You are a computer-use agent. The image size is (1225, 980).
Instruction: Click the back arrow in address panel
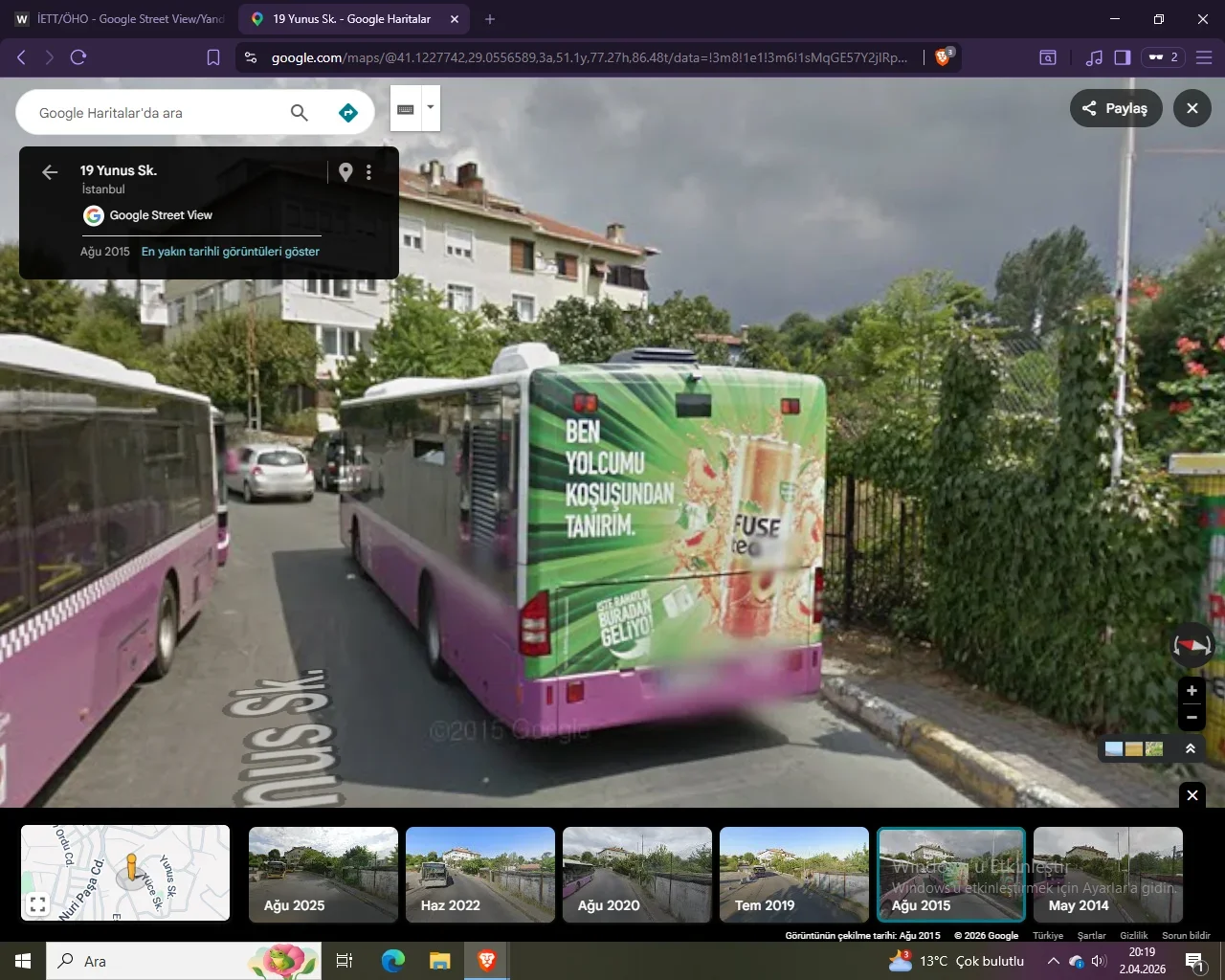pos(50,172)
